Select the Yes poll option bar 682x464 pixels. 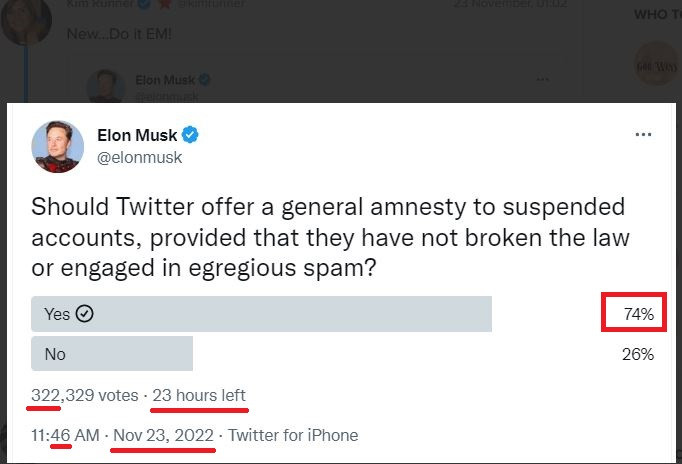pyautogui.click(x=261, y=314)
